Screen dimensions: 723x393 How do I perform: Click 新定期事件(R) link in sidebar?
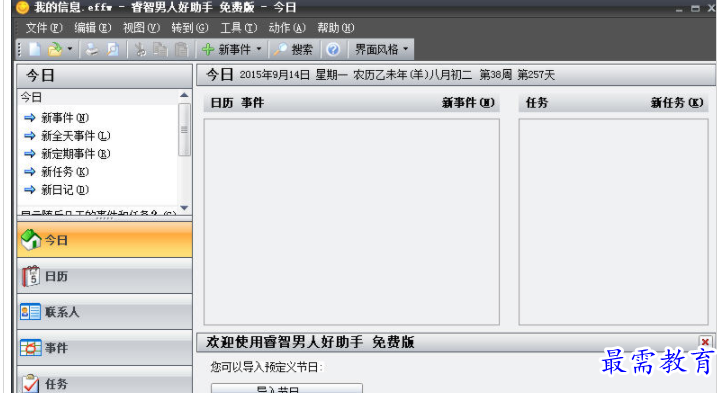coord(76,154)
